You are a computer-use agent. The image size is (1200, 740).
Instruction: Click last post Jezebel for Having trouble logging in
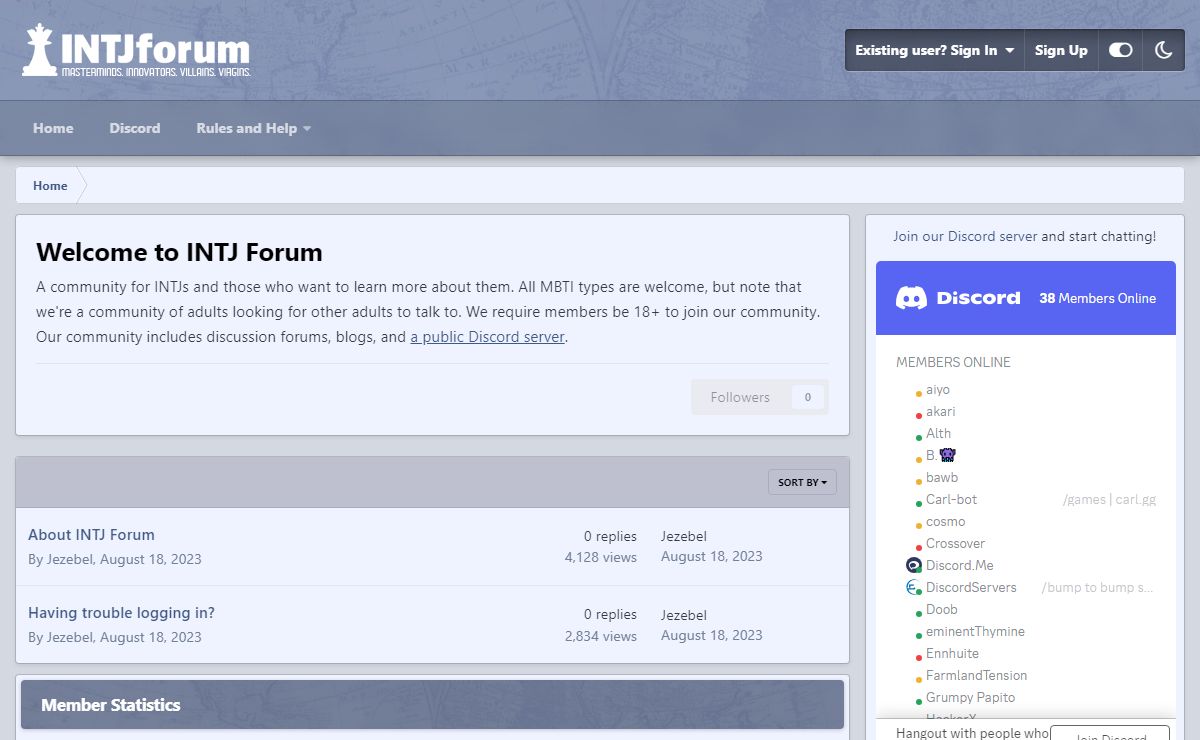pos(684,615)
